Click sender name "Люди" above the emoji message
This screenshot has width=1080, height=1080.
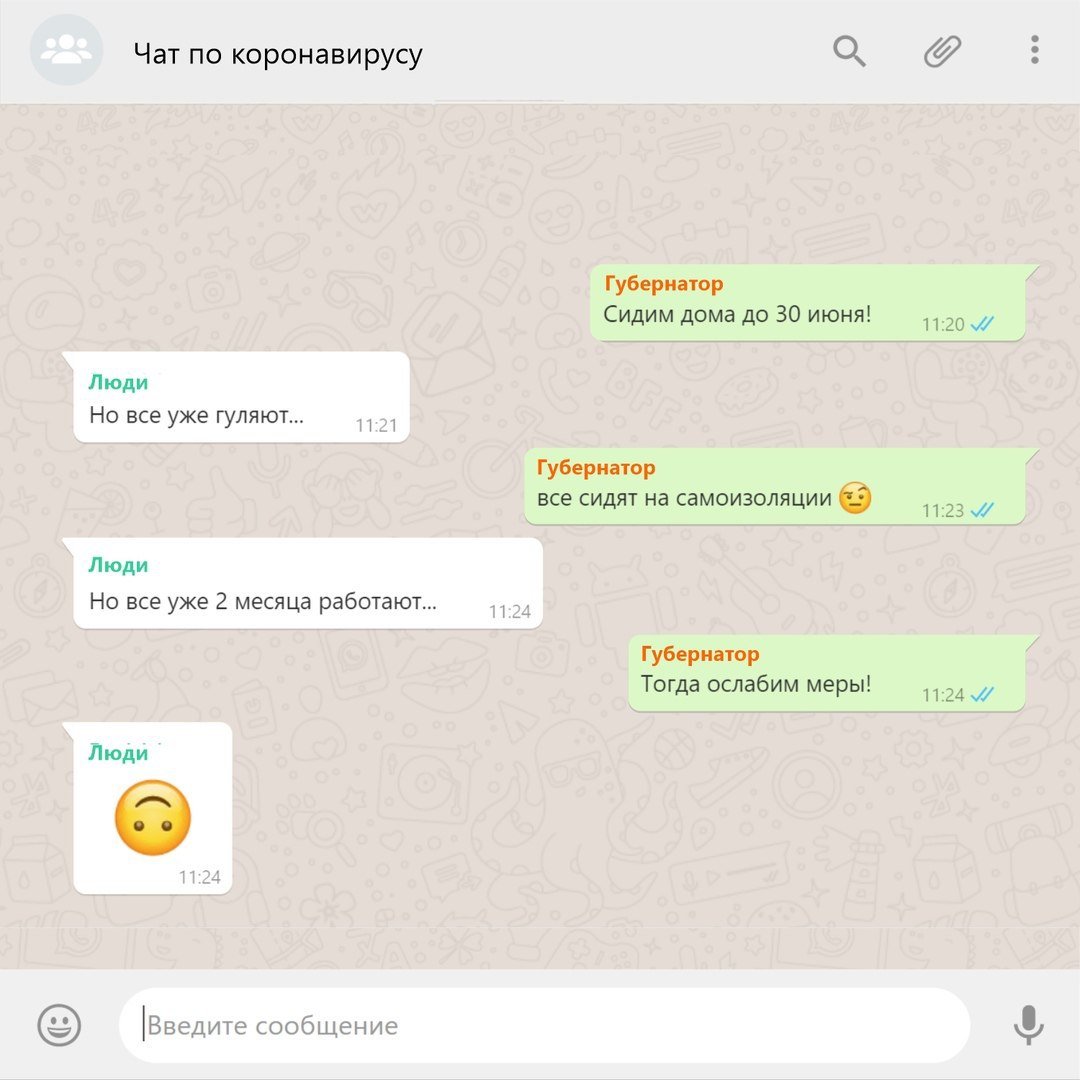118,753
